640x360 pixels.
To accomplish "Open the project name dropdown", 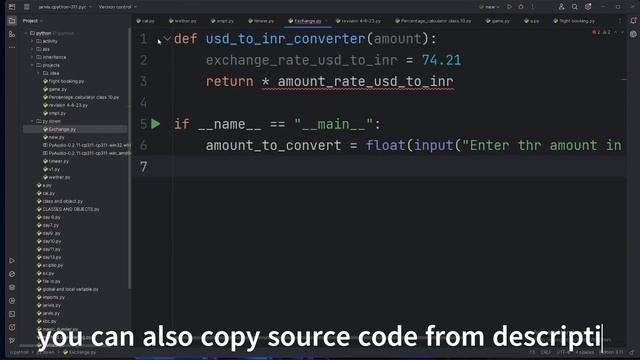I will [64, 7].
